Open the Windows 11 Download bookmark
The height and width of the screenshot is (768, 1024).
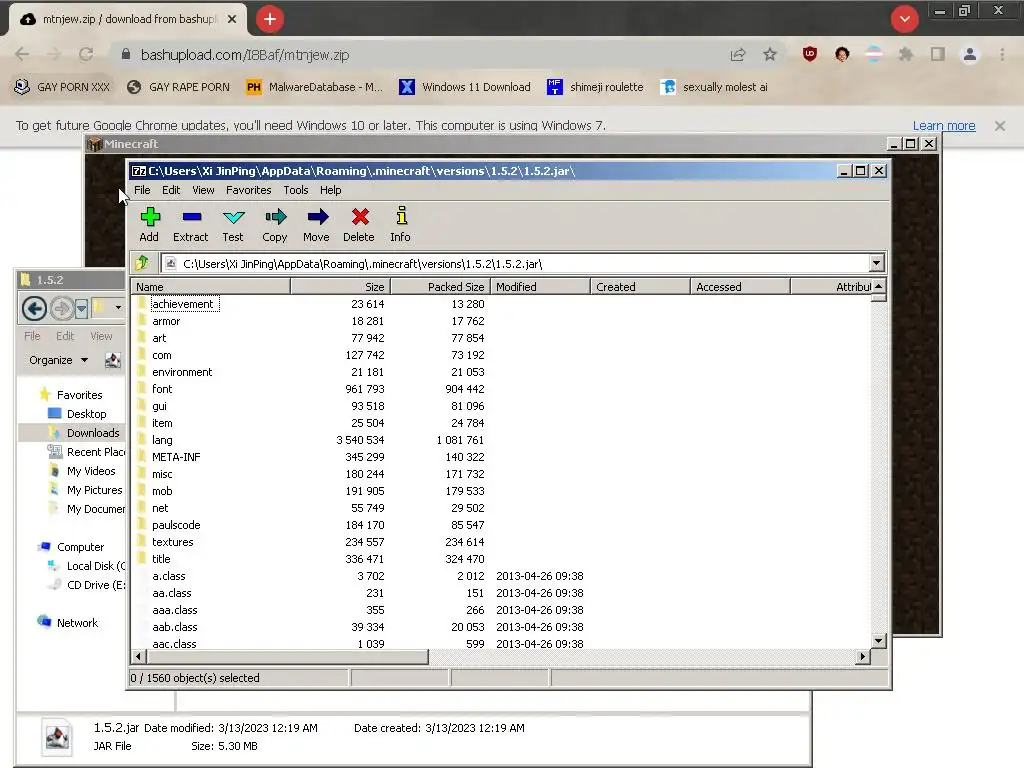465,87
